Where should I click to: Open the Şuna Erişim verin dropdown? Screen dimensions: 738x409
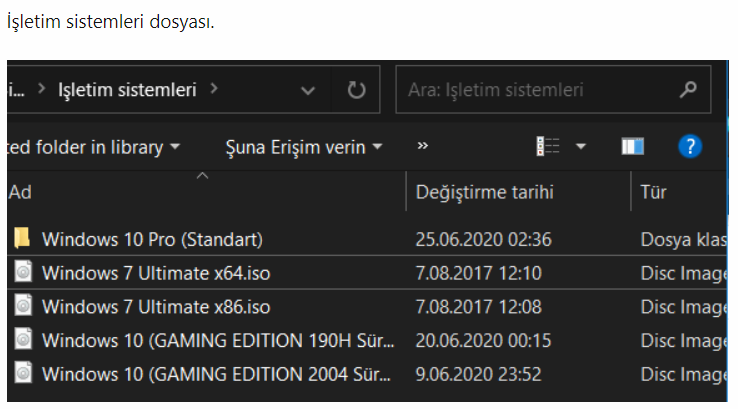point(304,147)
